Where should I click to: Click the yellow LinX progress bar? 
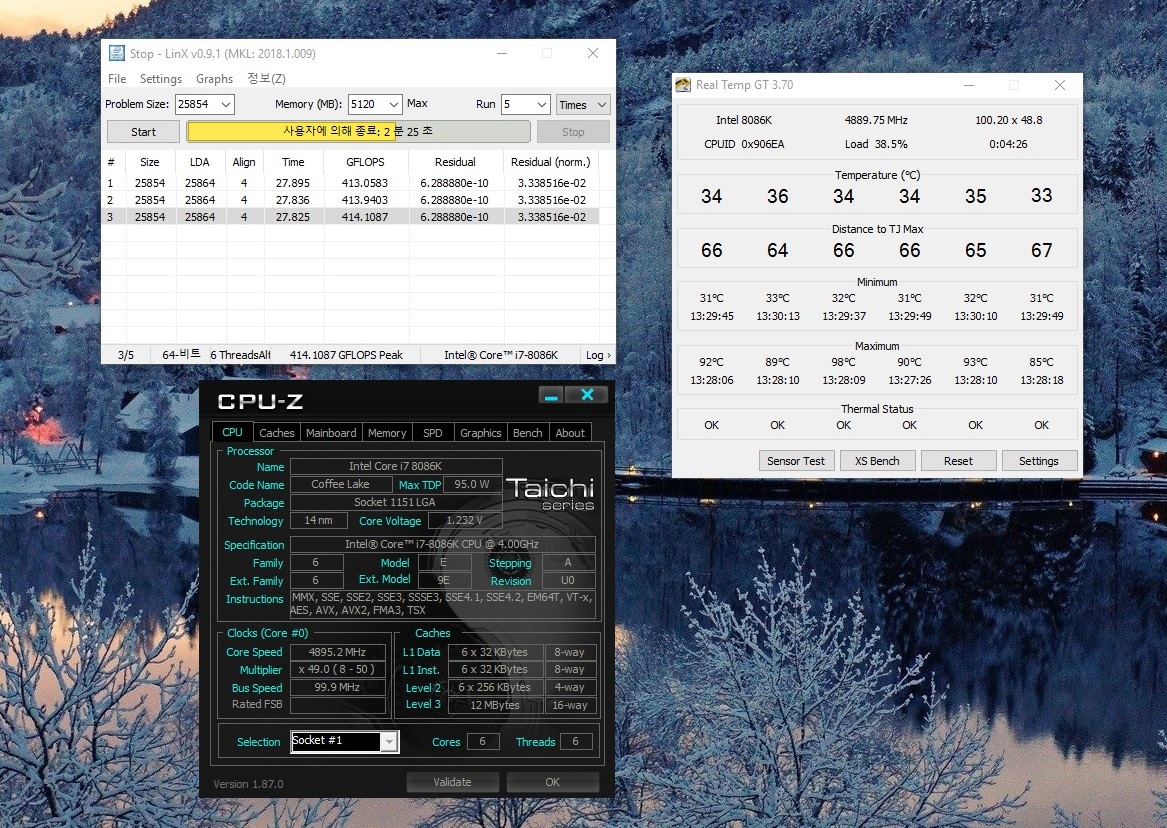point(358,132)
